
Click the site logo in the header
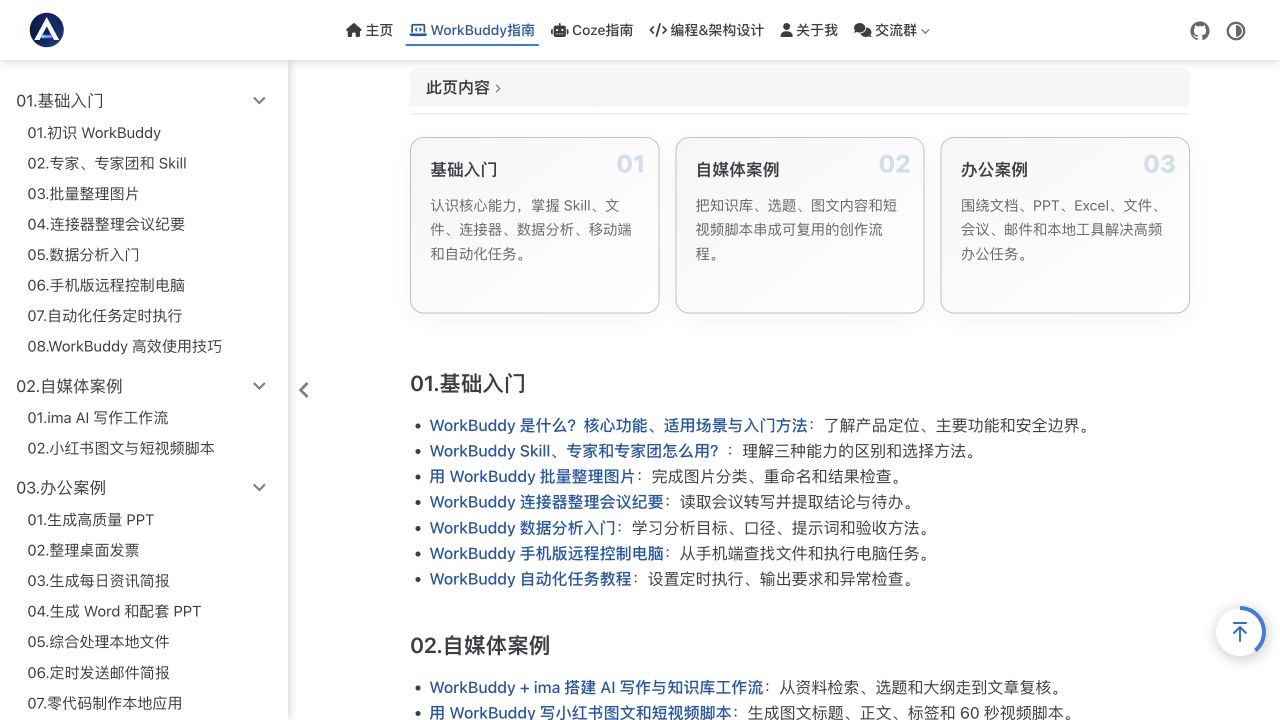[x=47, y=30]
